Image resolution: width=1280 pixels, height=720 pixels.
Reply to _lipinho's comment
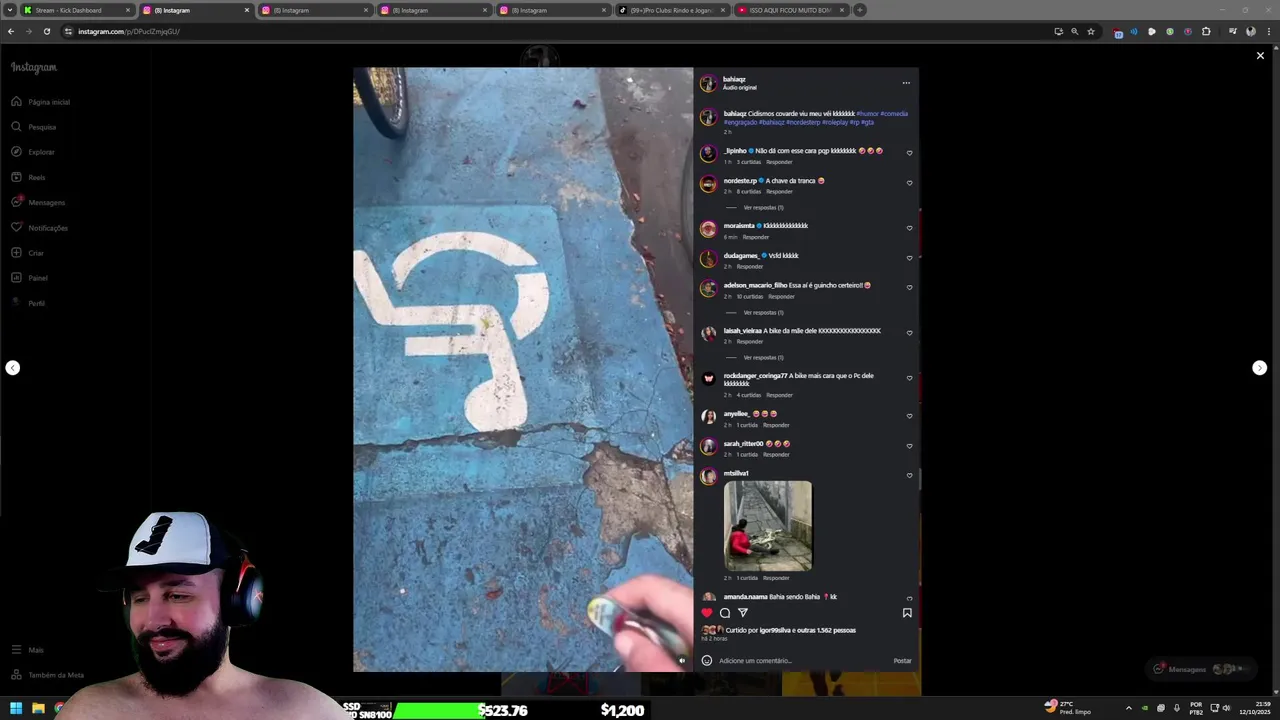coord(779,162)
